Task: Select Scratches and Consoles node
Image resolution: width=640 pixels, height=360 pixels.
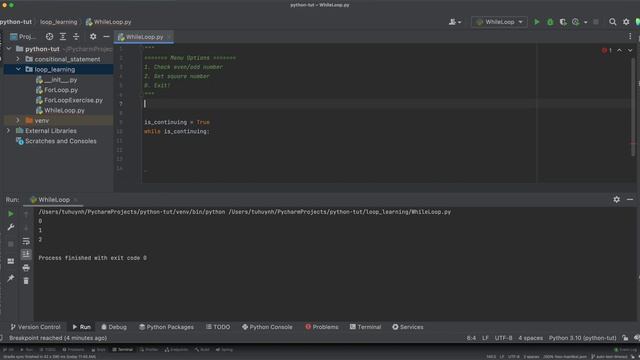Action: [x=56, y=141]
